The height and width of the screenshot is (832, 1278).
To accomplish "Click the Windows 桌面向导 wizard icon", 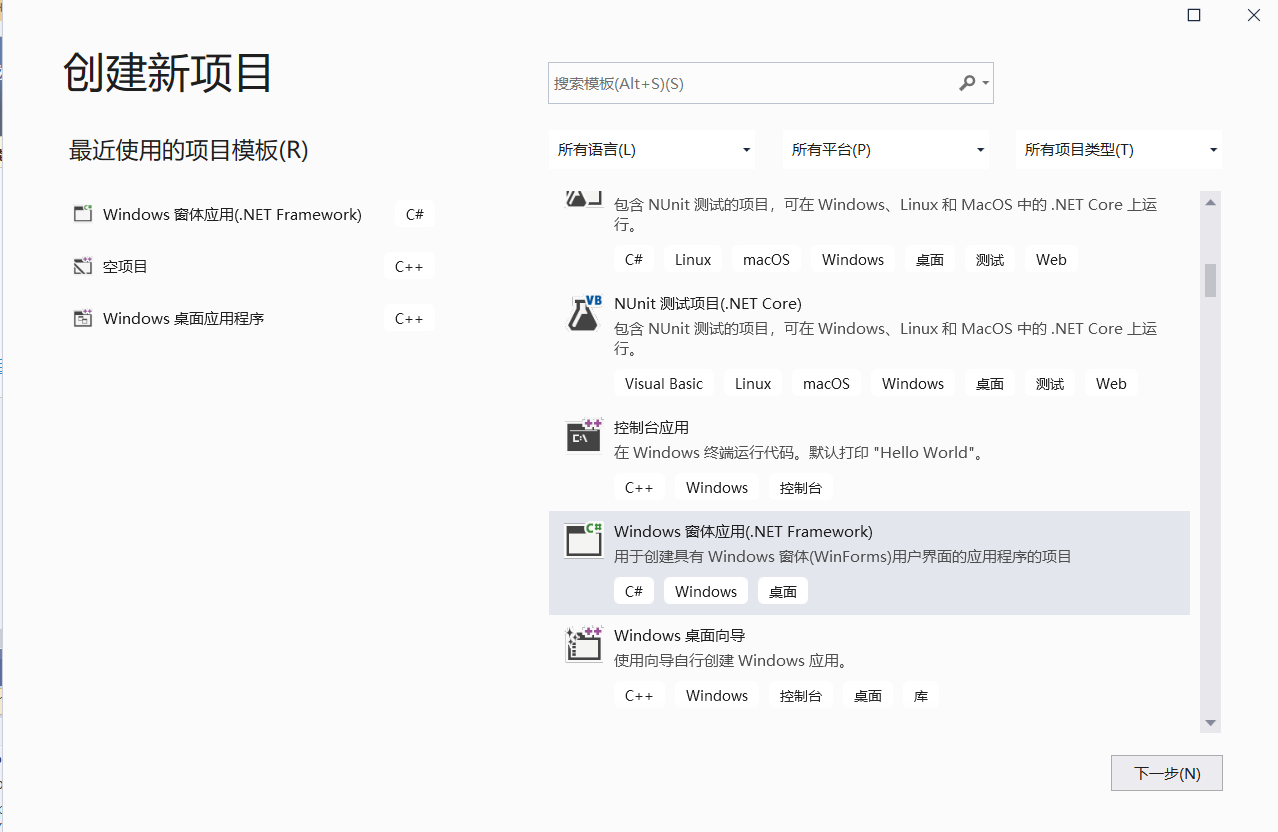I will pos(584,644).
